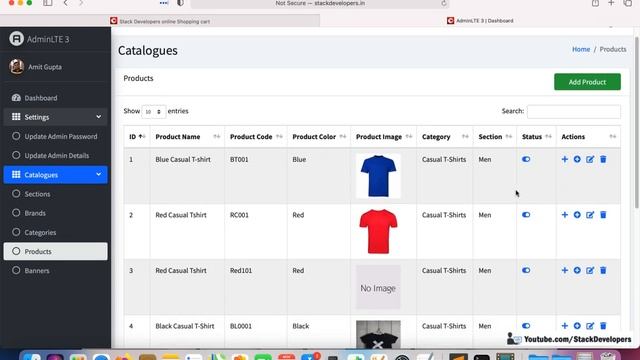Click the page vertical scrollbar

[x=637, y=122]
